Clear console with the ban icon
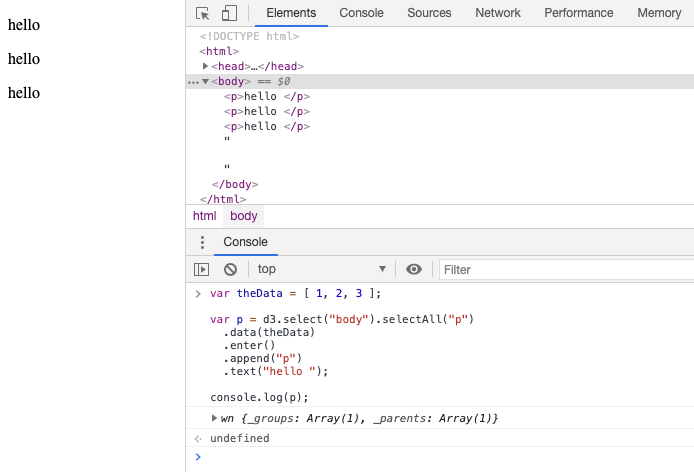The width and height of the screenshot is (694, 472). tap(230, 269)
